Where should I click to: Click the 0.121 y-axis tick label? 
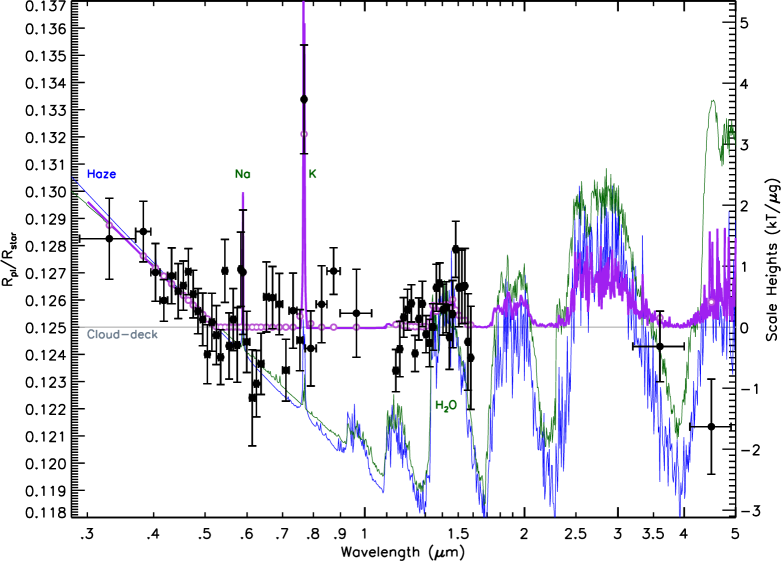(46, 436)
